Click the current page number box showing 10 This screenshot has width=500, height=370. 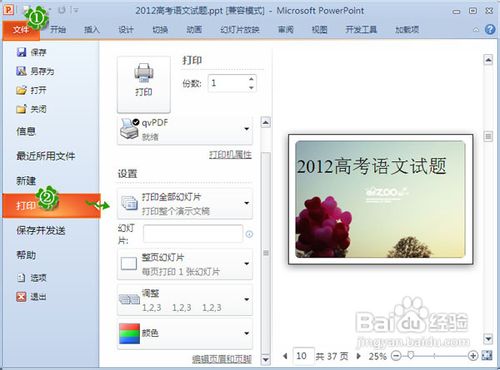pos(303,356)
